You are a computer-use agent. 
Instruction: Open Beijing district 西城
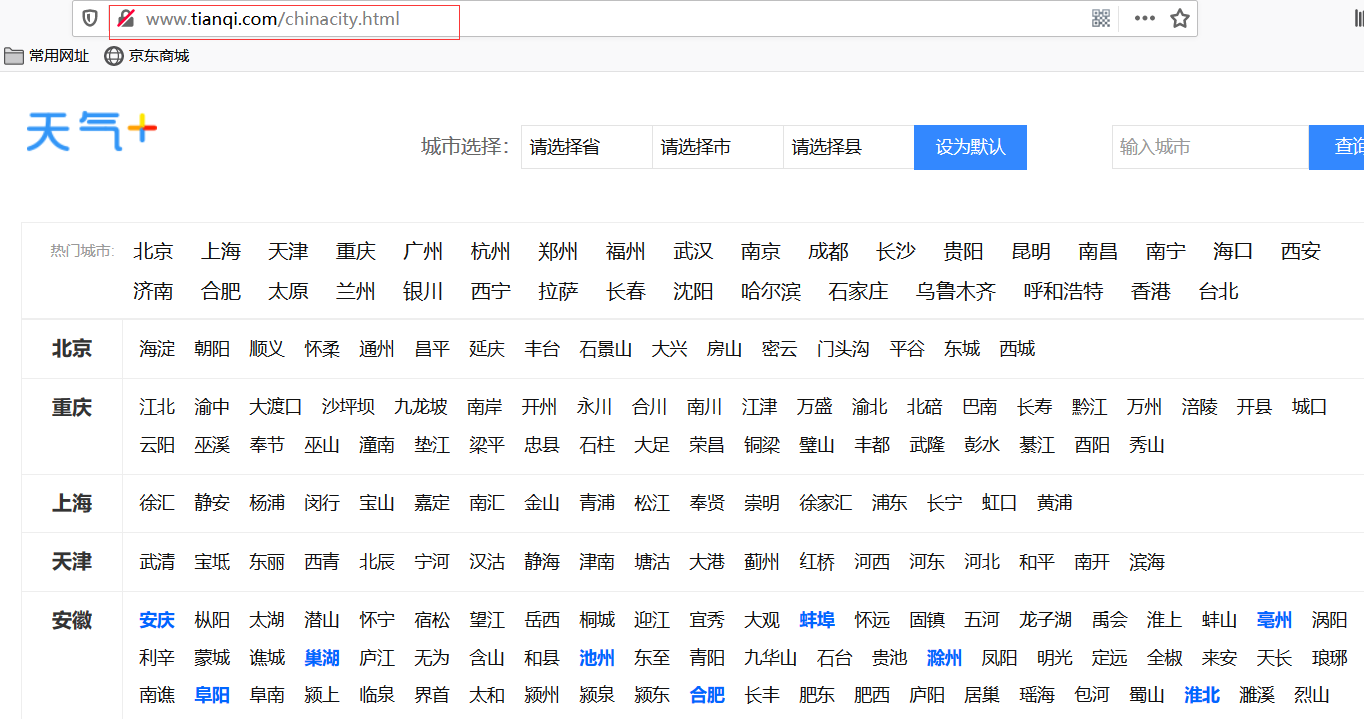tap(1017, 349)
